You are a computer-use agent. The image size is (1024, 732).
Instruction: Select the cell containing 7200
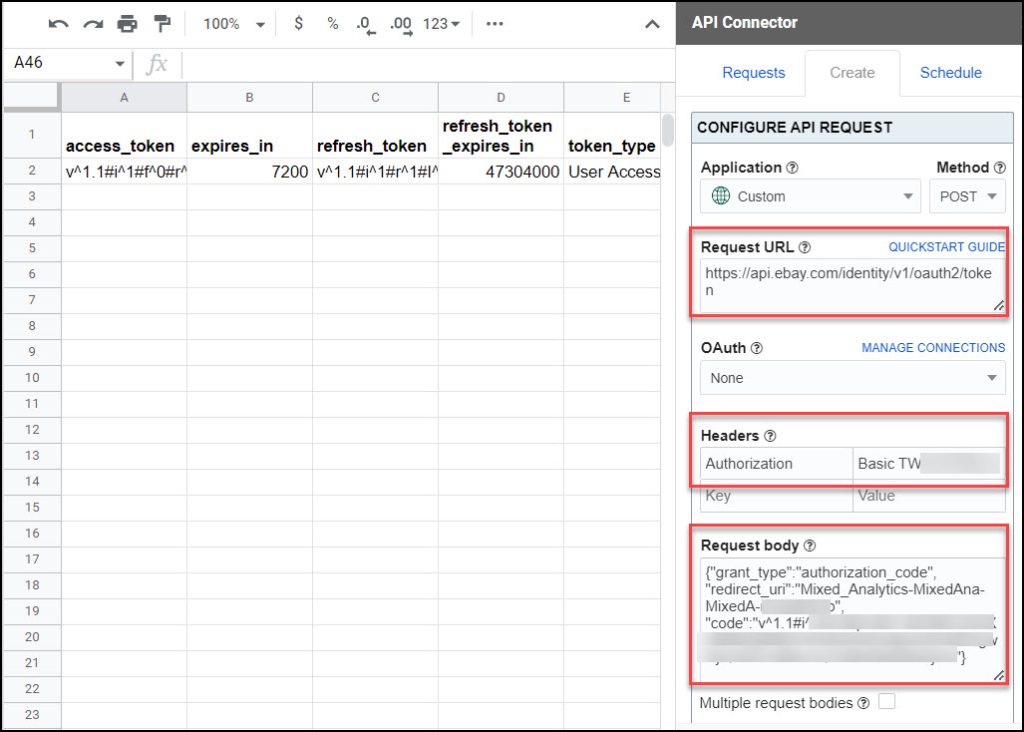pos(249,172)
